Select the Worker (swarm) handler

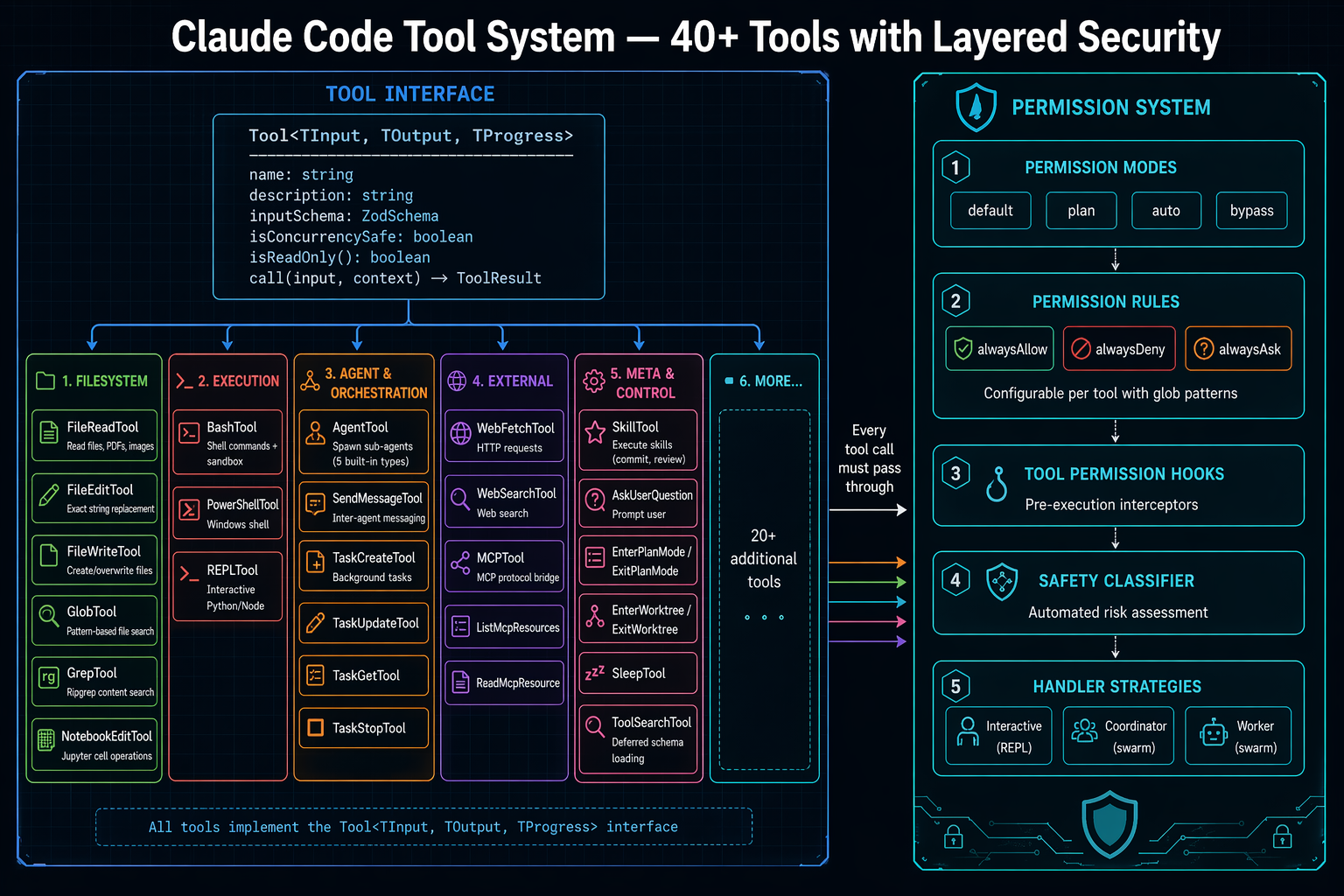tap(1238, 736)
